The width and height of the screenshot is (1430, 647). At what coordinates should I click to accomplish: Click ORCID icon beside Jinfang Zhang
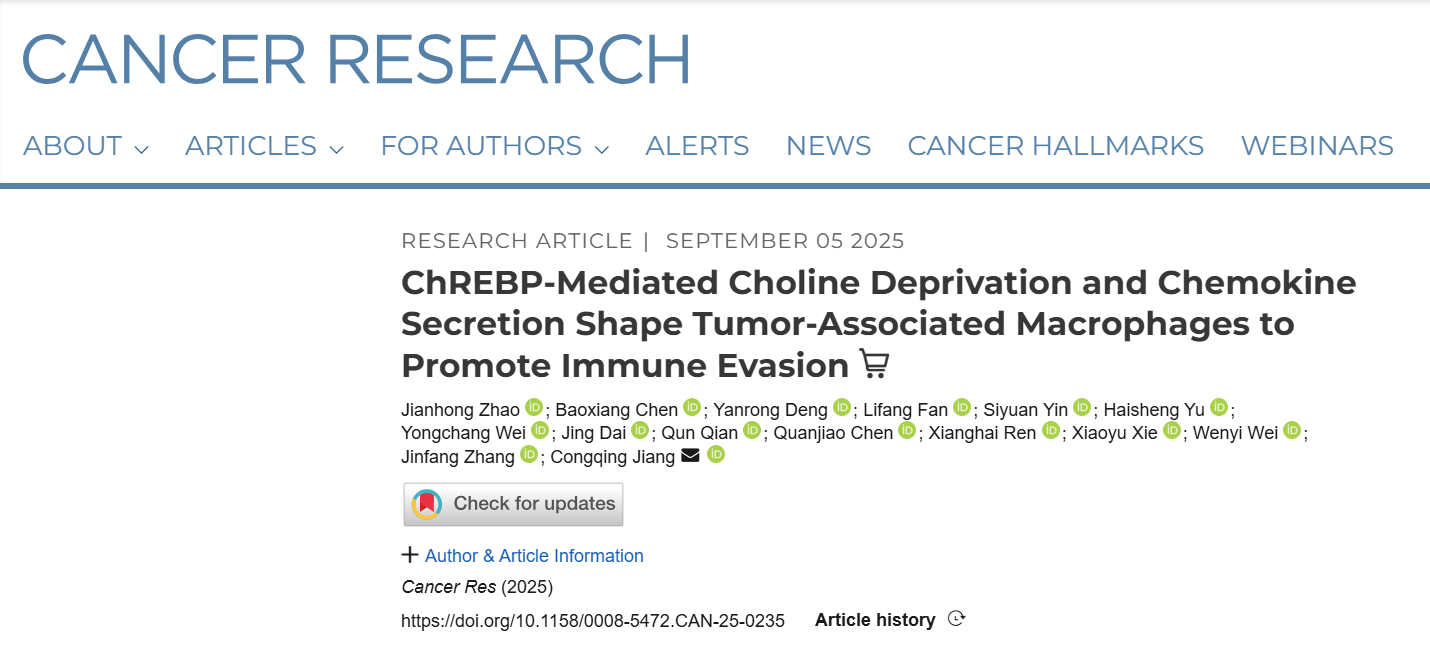point(529,456)
